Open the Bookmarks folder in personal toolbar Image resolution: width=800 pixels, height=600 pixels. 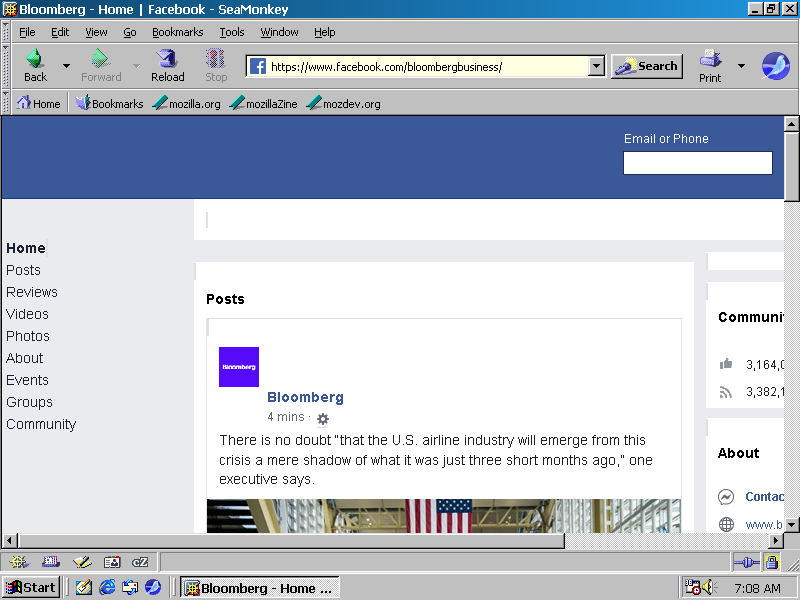coord(109,104)
